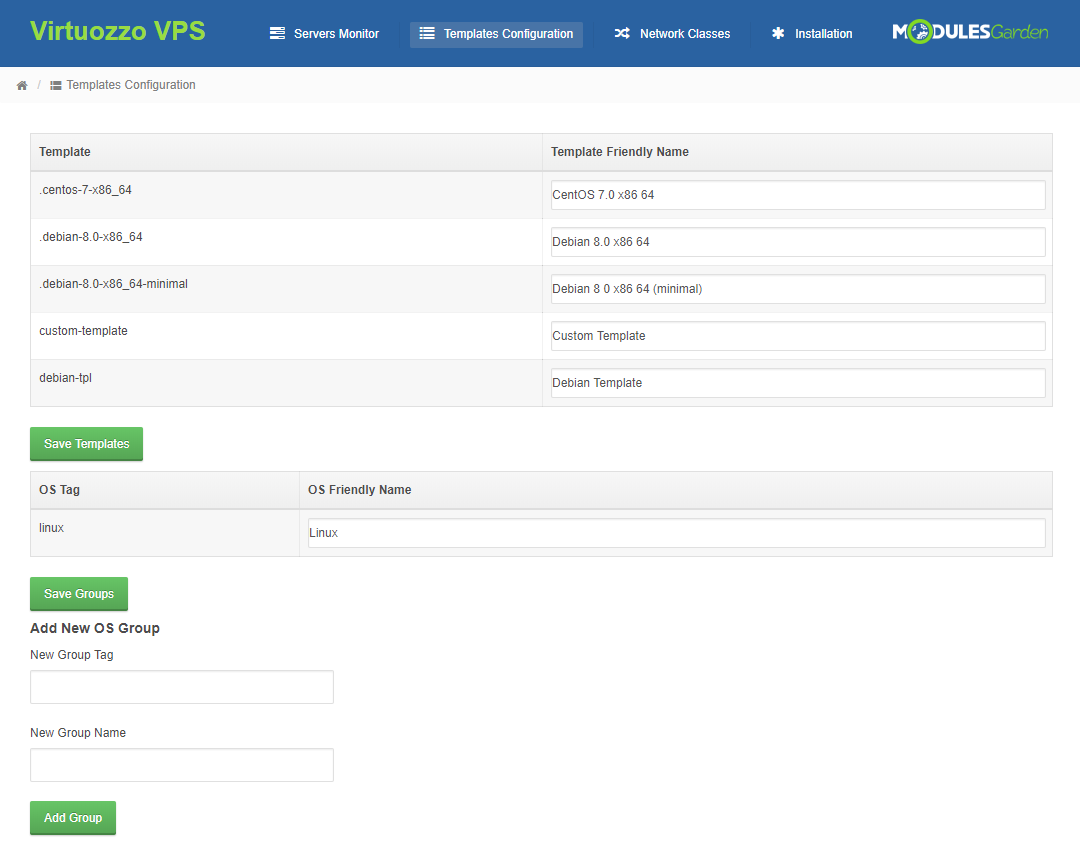Screen dimensions: 1080x861
Task: Open the Templates Configuration tab
Action: click(496, 34)
